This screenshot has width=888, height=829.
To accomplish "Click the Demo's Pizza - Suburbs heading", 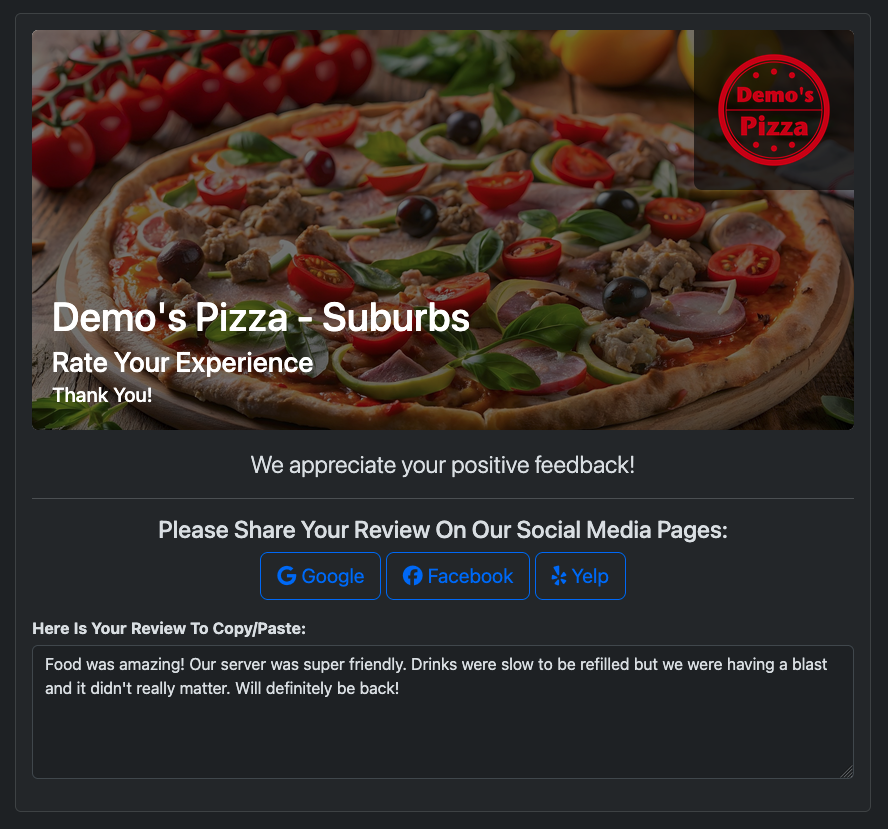I will [x=261, y=317].
